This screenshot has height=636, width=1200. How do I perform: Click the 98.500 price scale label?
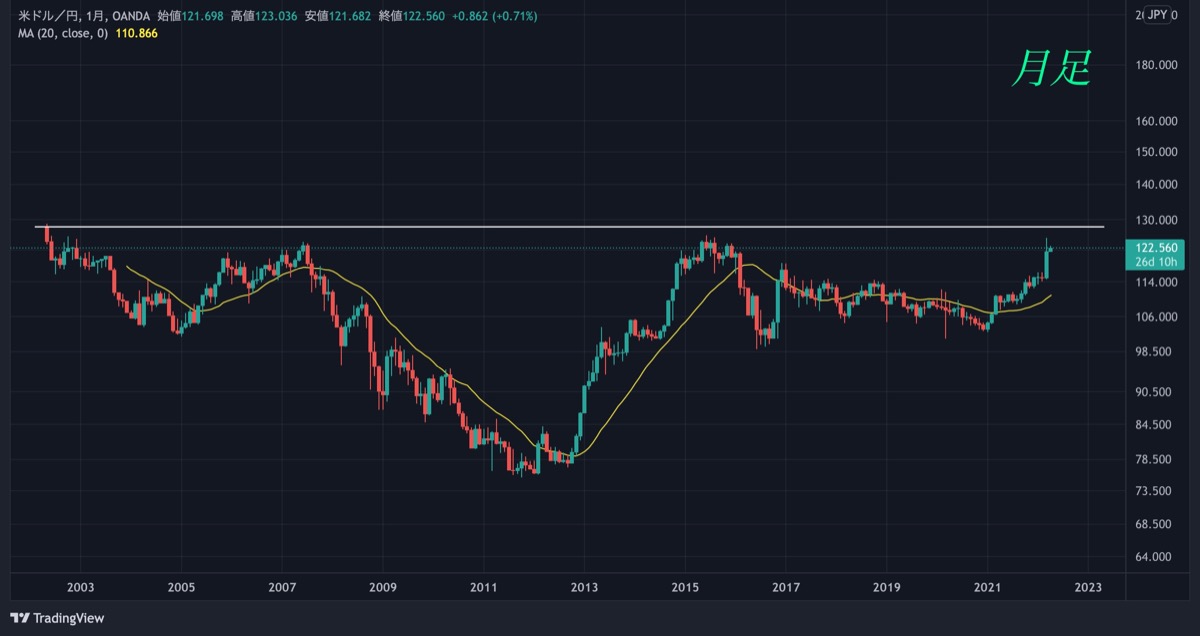click(x=1155, y=352)
